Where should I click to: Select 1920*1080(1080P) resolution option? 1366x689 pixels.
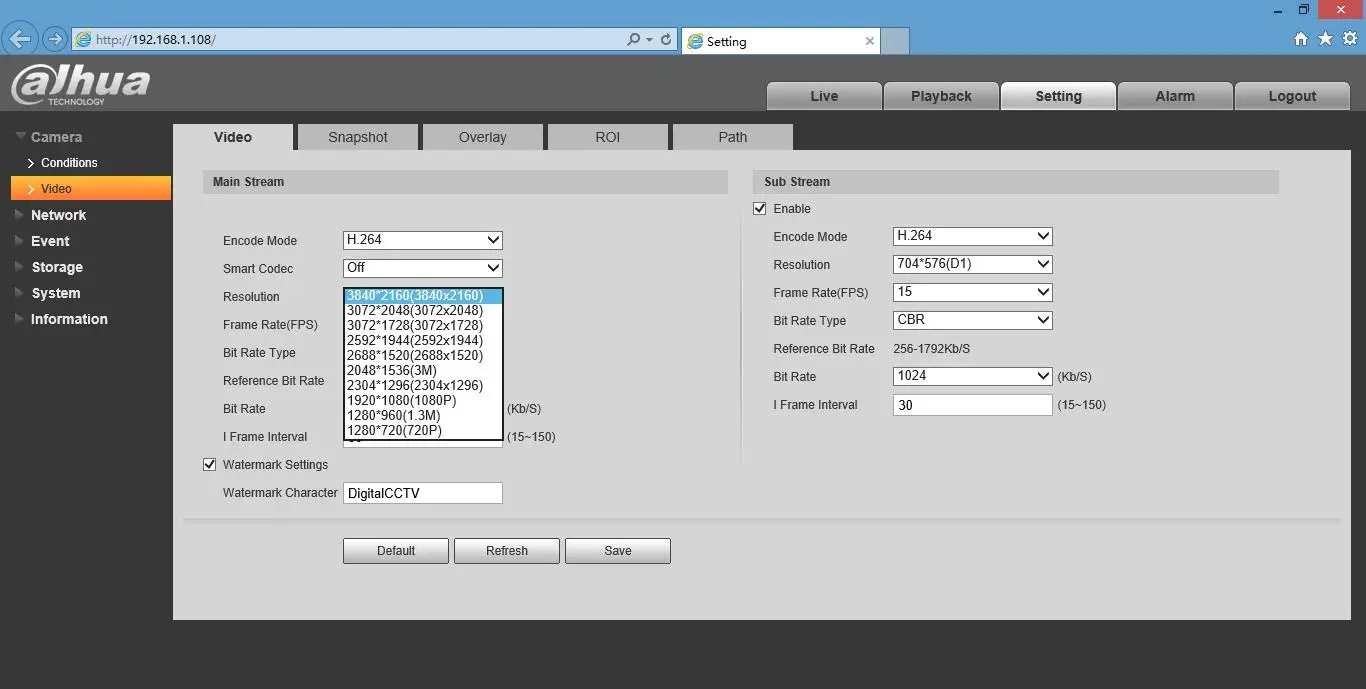pyautogui.click(x=423, y=401)
